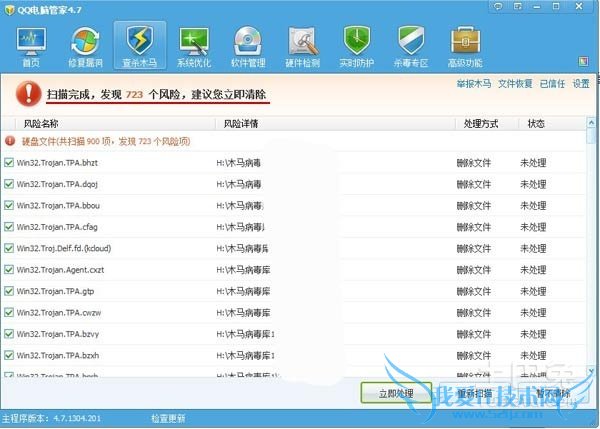This screenshot has width=600, height=429.
Task: Uncheck Win32.Trojan.TPA.bzvy checkbox
Action: tap(9, 334)
